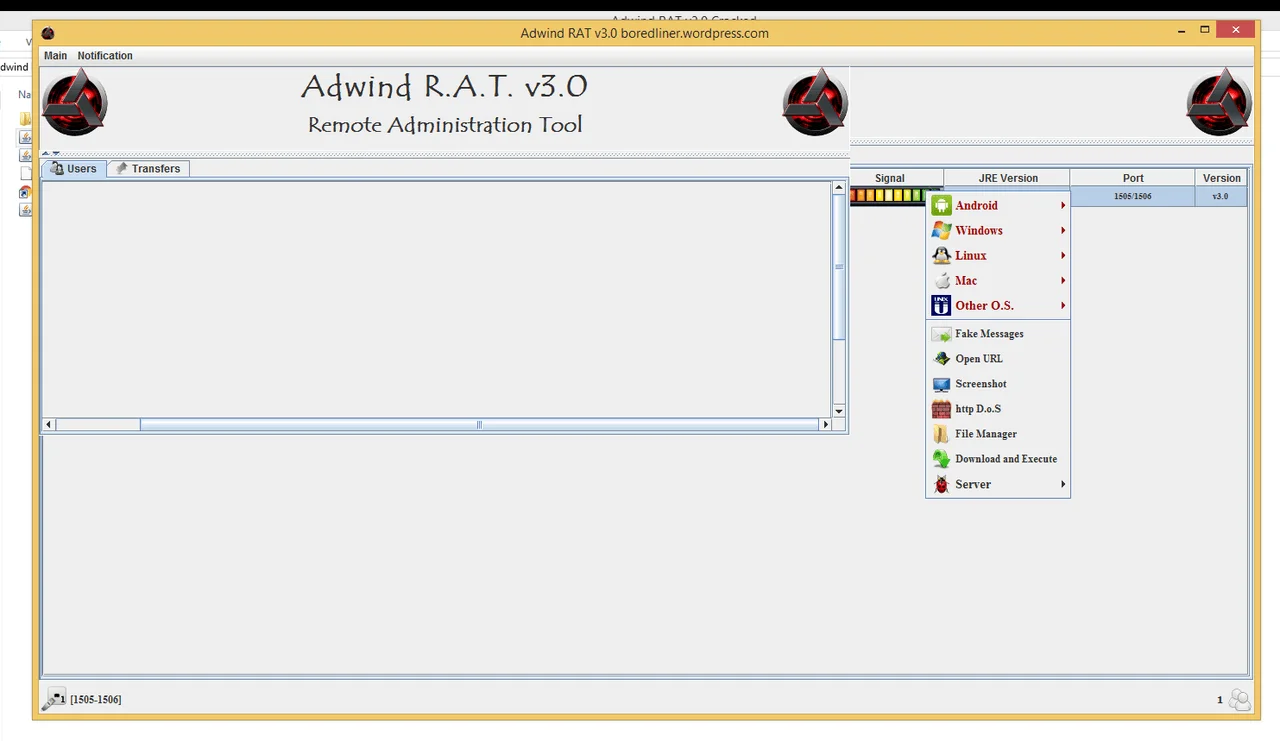This screenshot has width=1280, height=741.
Task: Select the Other O.S. entry
Action: [x=984, y=305]
